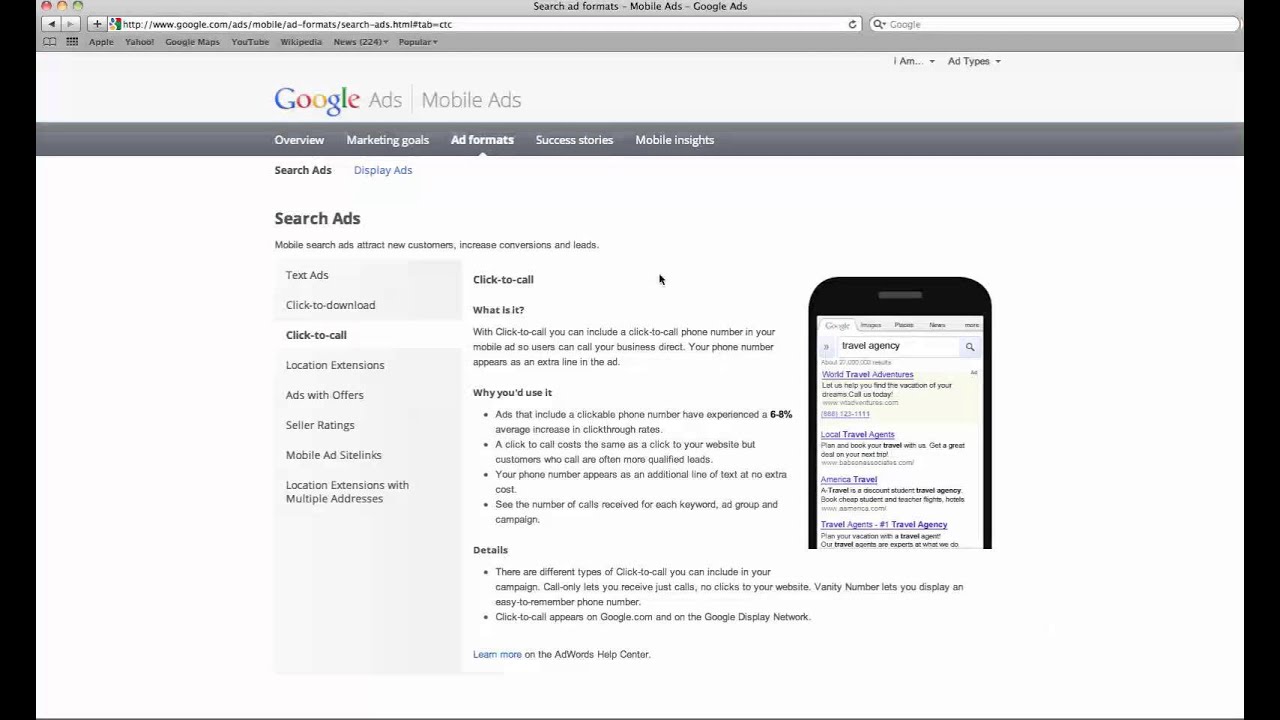Click Travel Agents - #1 Travel Agency result
This screenshot has width=1280, height=720.
884,524
